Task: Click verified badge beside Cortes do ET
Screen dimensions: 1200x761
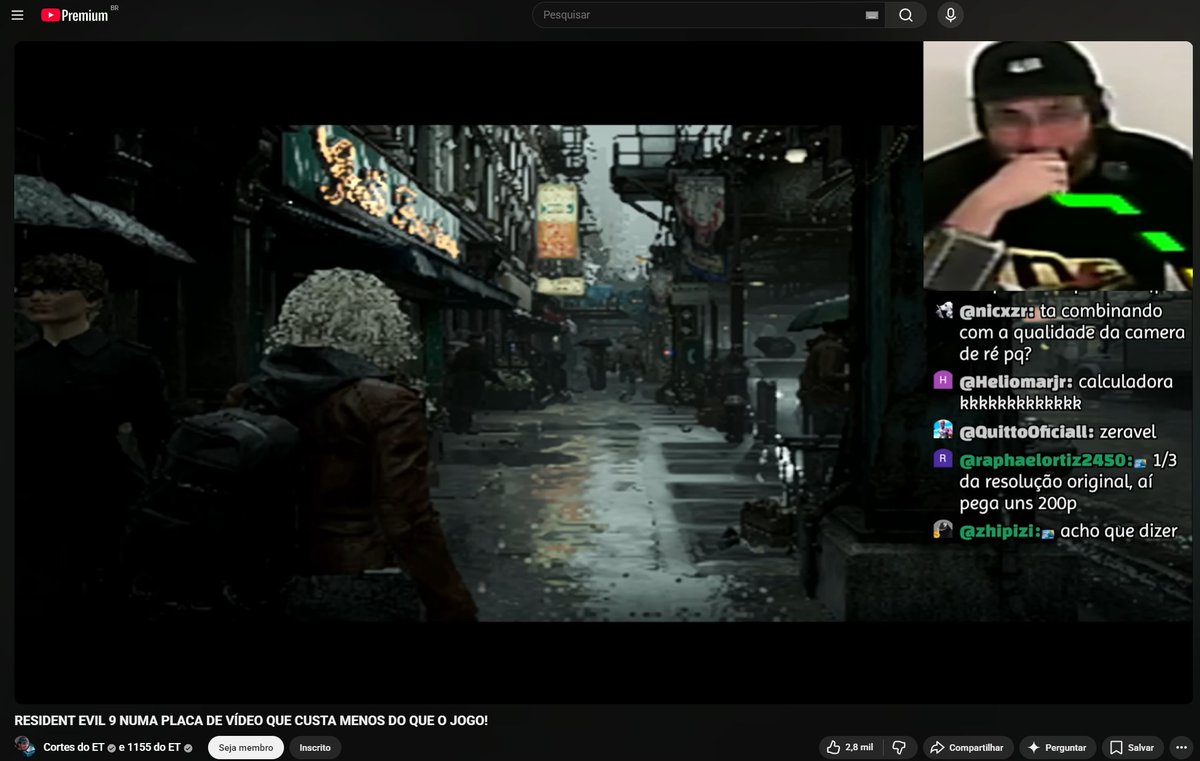Action: click(111, 748)
